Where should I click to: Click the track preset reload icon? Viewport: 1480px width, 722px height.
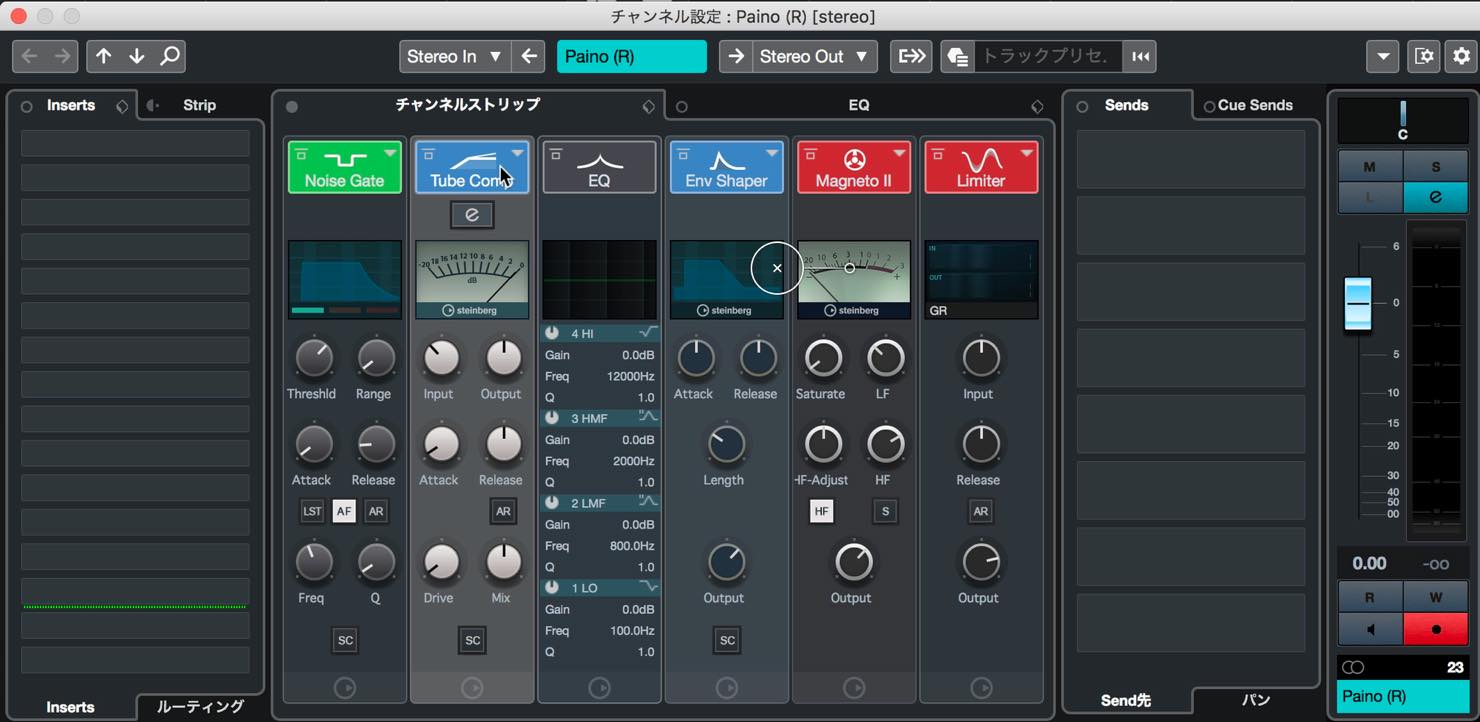point(1139,56)
